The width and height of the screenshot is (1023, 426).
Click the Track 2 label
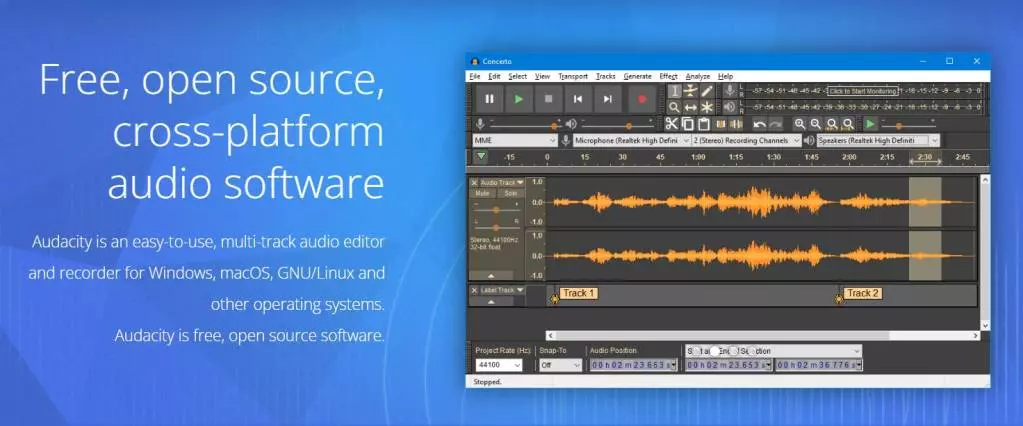coord(862,293)
